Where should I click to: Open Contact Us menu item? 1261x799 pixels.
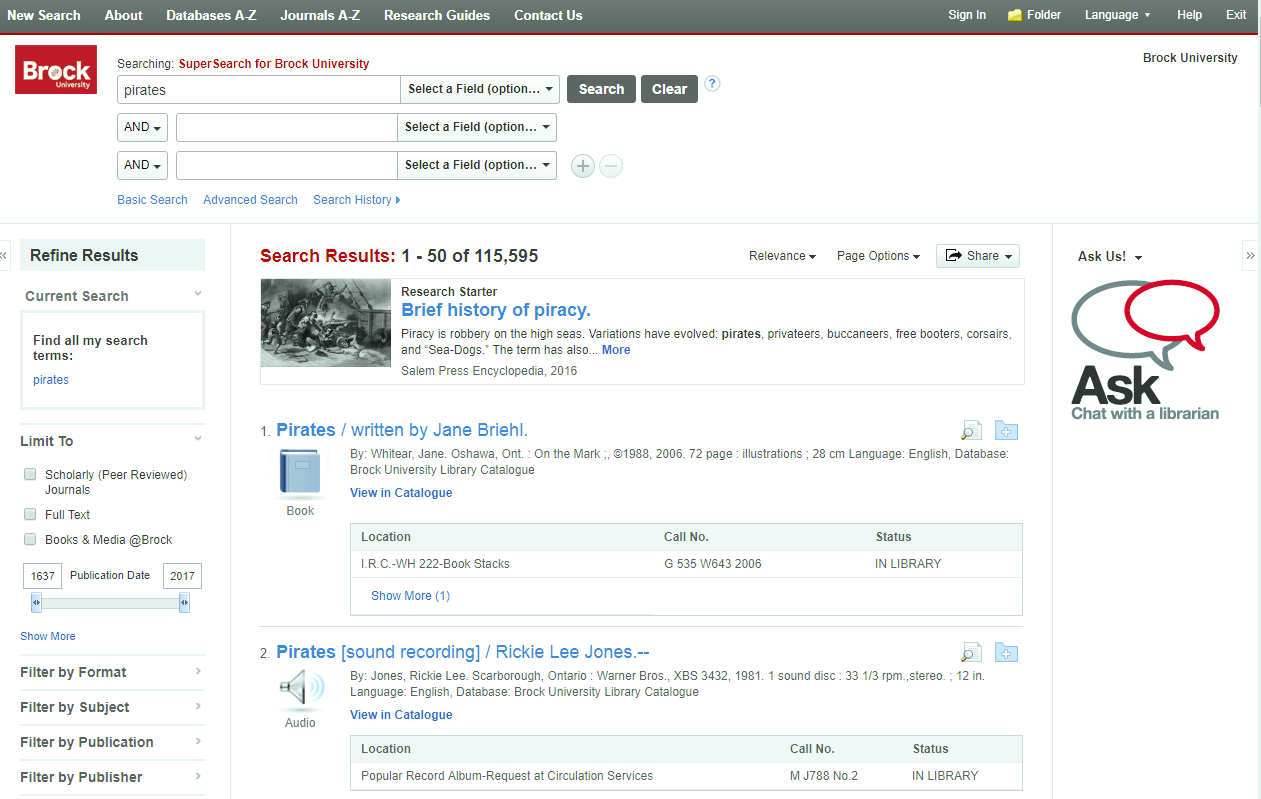click(x=548, y=15)
